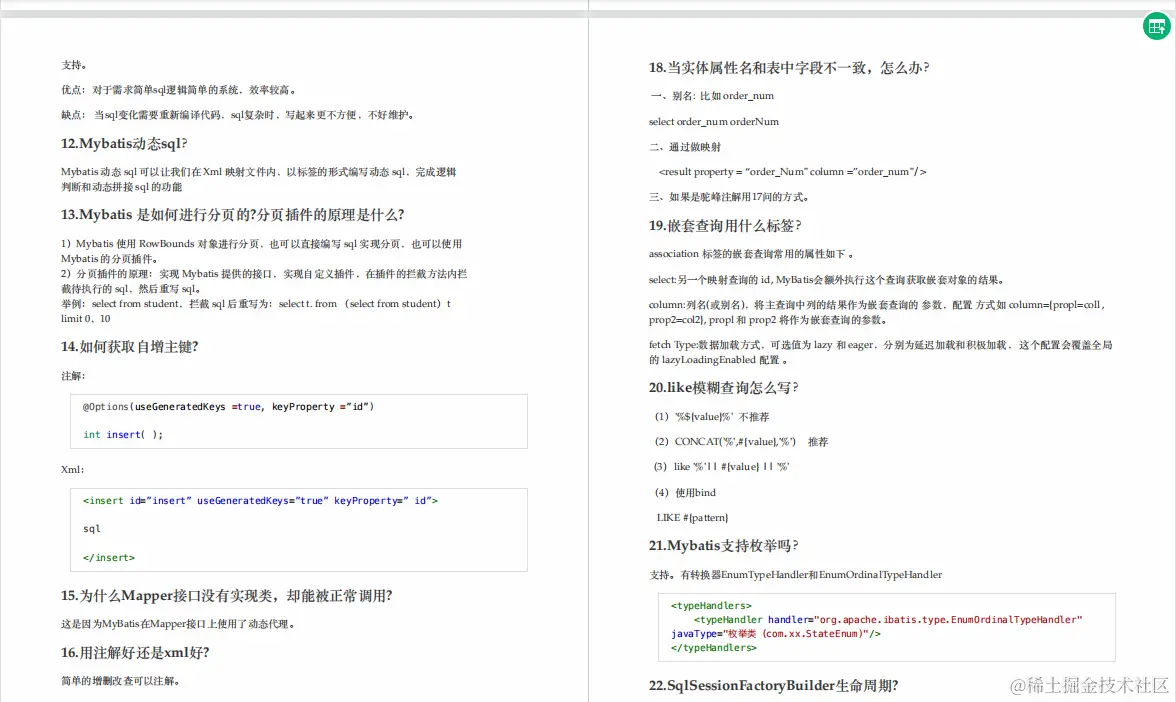Screen dimensions: 1176x702
Task: Click the line '简单的增删改查可以注解。'
Action: coord(120,681)
